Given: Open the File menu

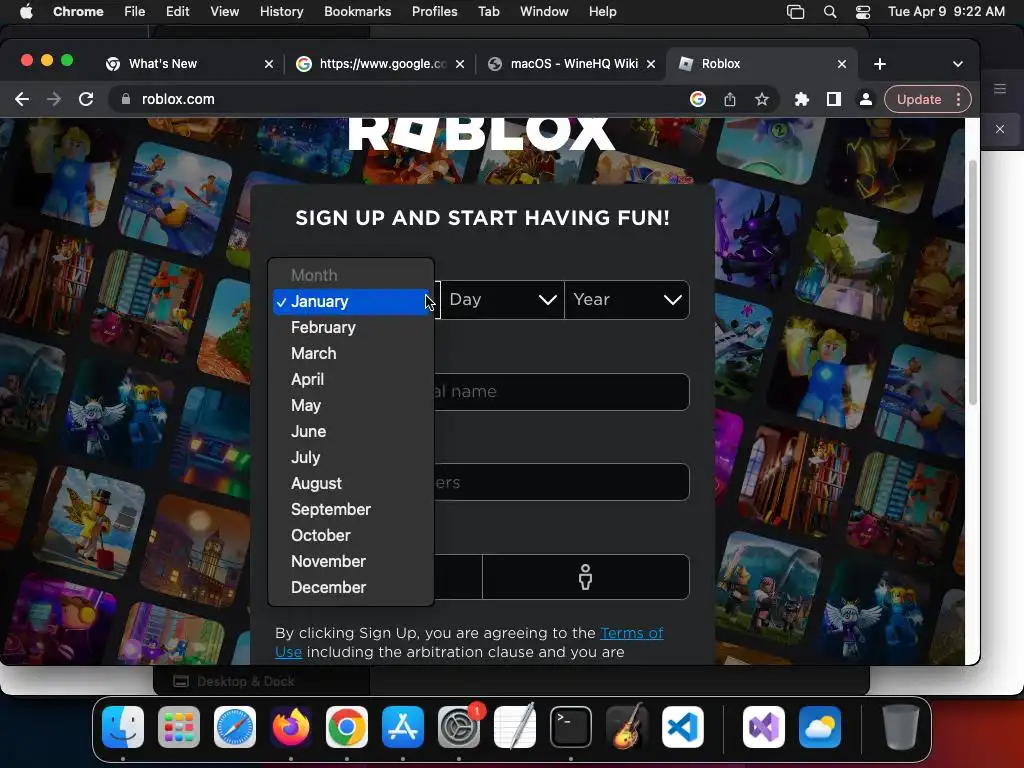Looking at the screenshot, I should coord(135,12).
